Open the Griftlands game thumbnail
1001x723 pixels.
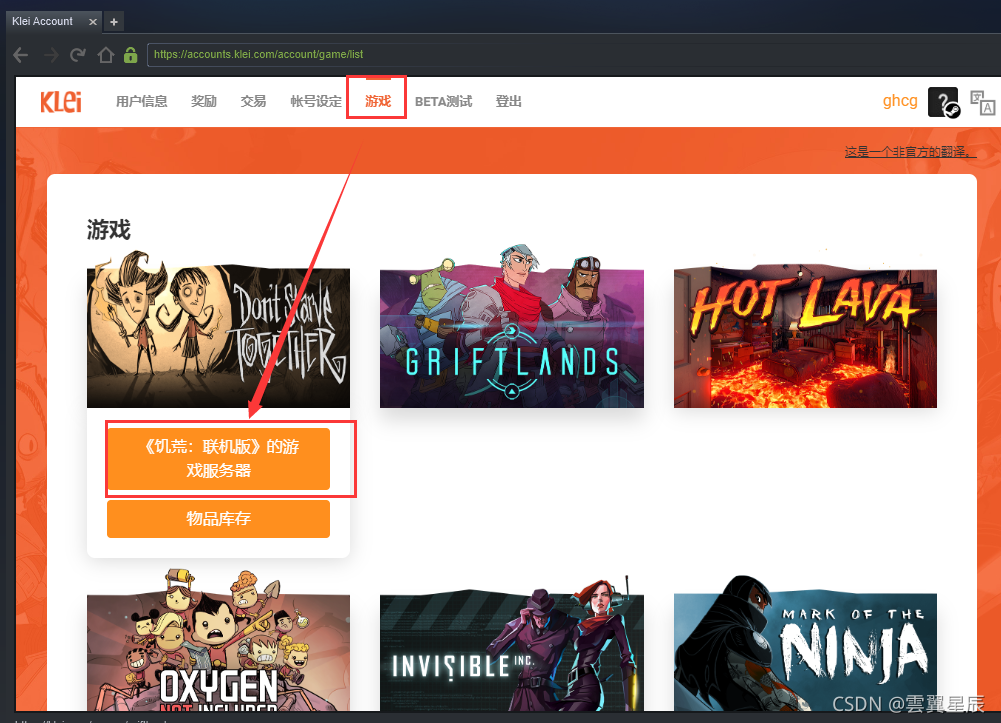coord(511,326)
